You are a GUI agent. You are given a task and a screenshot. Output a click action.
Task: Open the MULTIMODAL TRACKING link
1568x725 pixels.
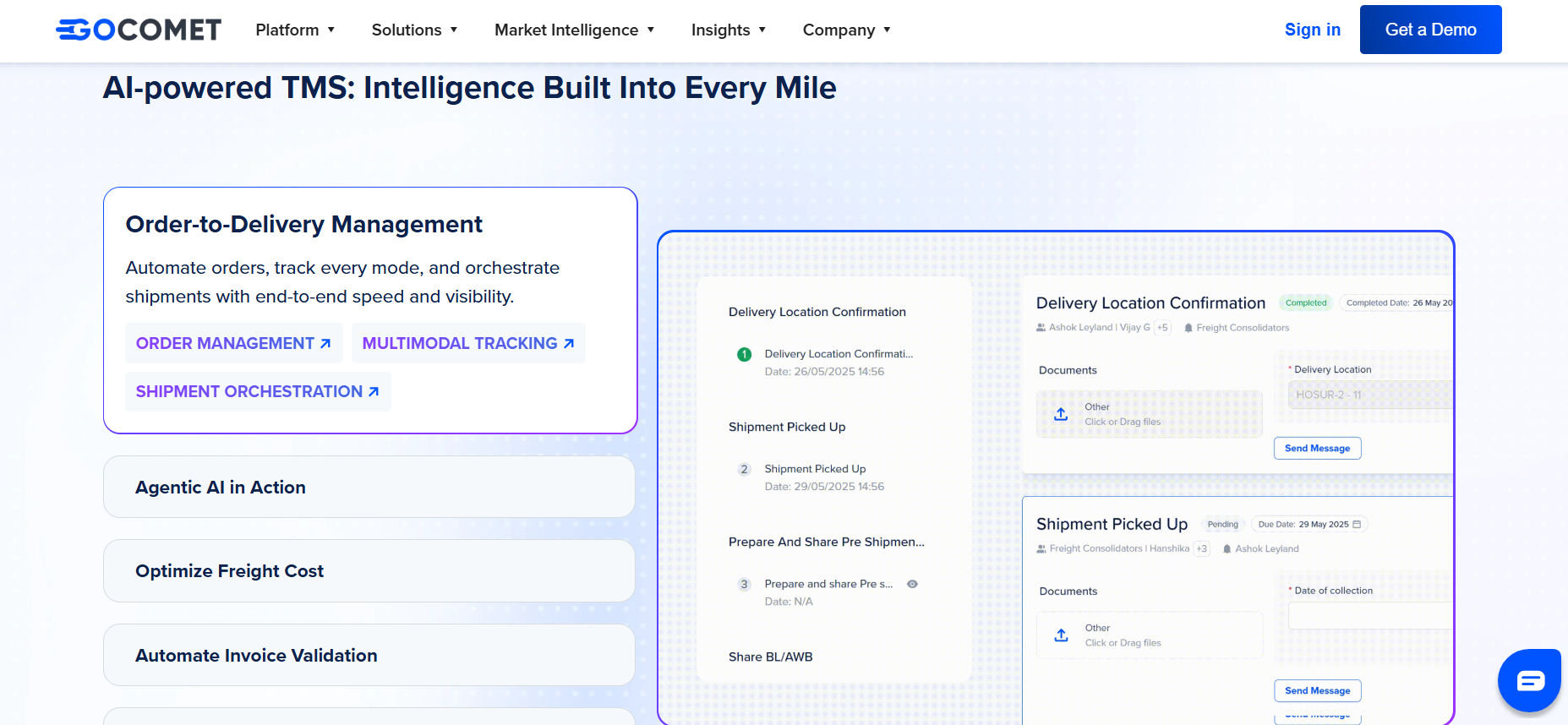tap(468, 343)
